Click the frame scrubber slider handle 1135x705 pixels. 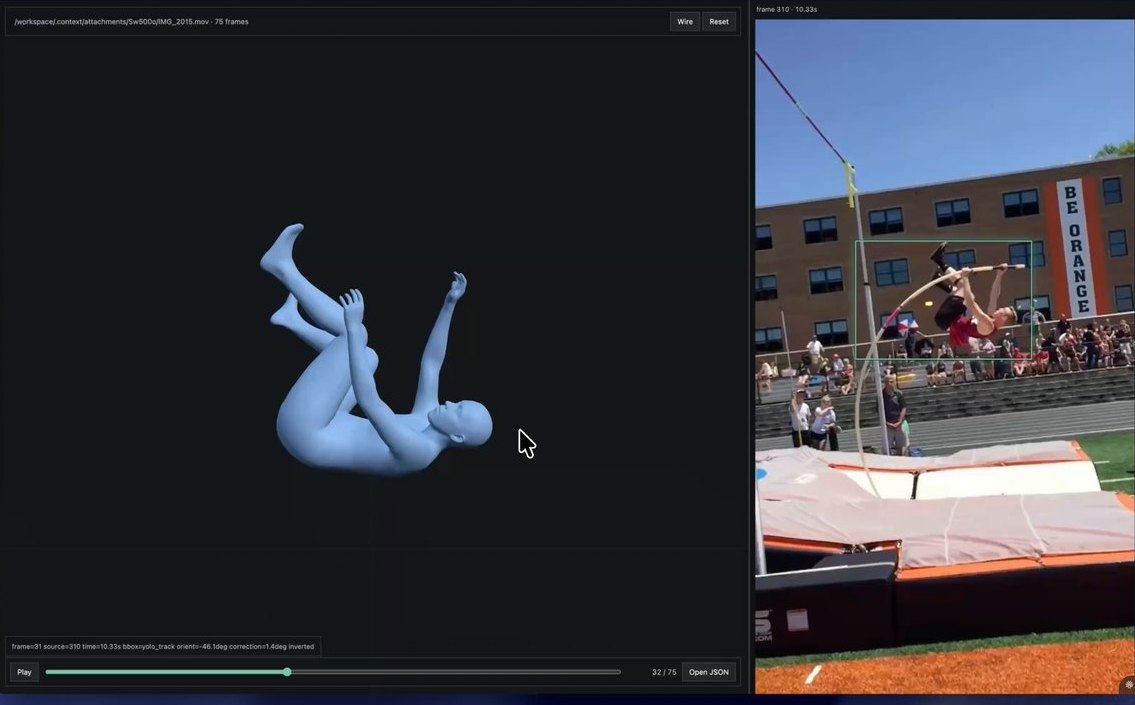pyautogui.click(x=287, y=672)
